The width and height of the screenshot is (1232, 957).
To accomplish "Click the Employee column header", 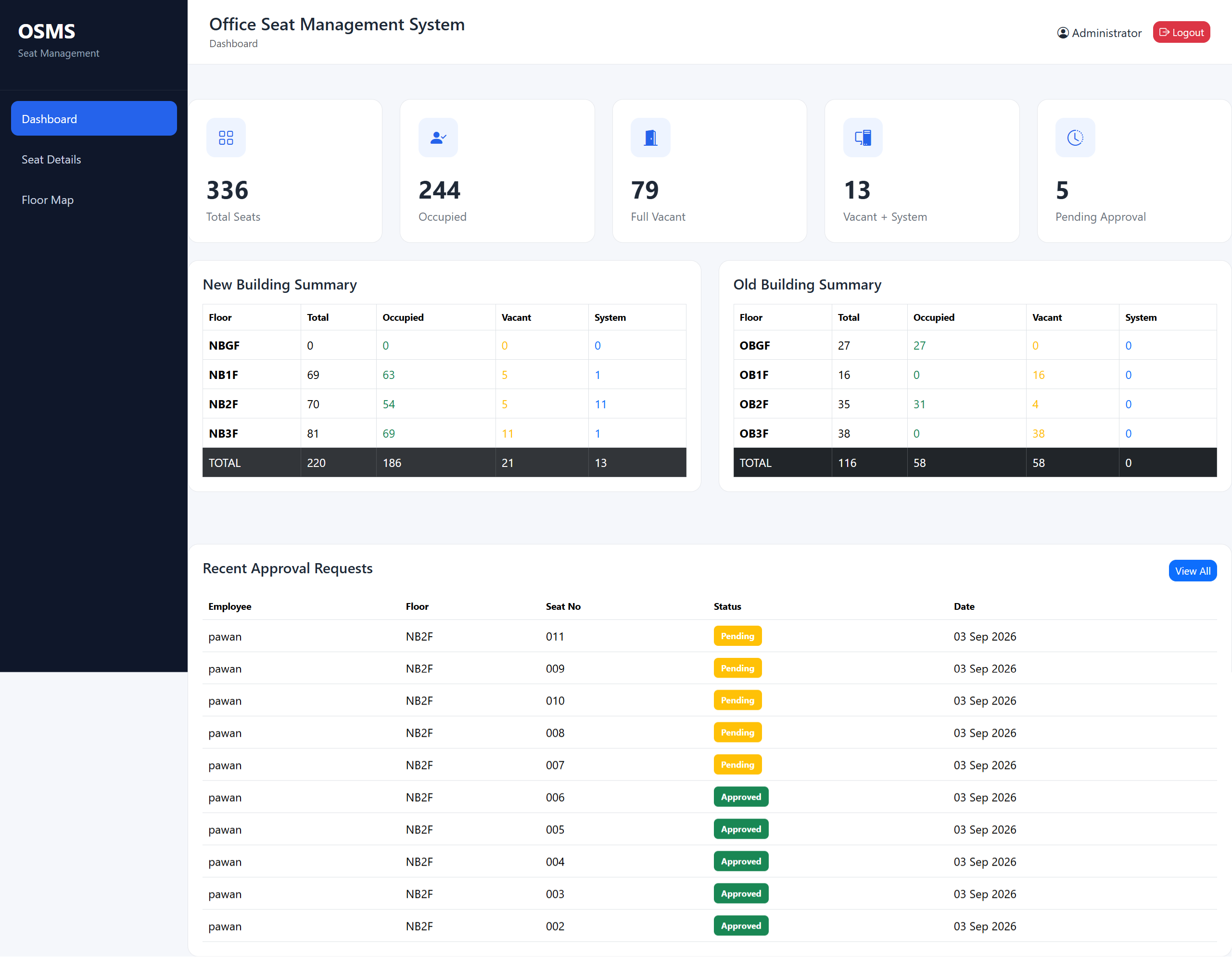I will click(229, 606).
